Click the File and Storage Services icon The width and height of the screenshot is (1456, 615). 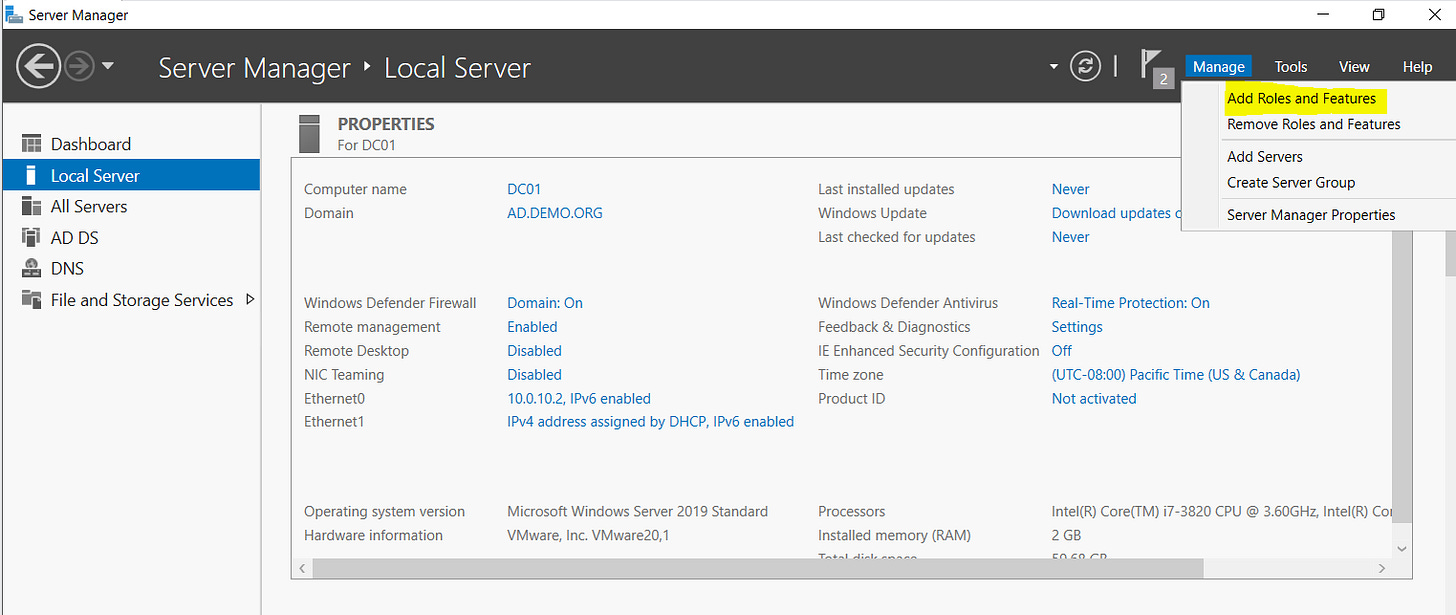point(32,300)
